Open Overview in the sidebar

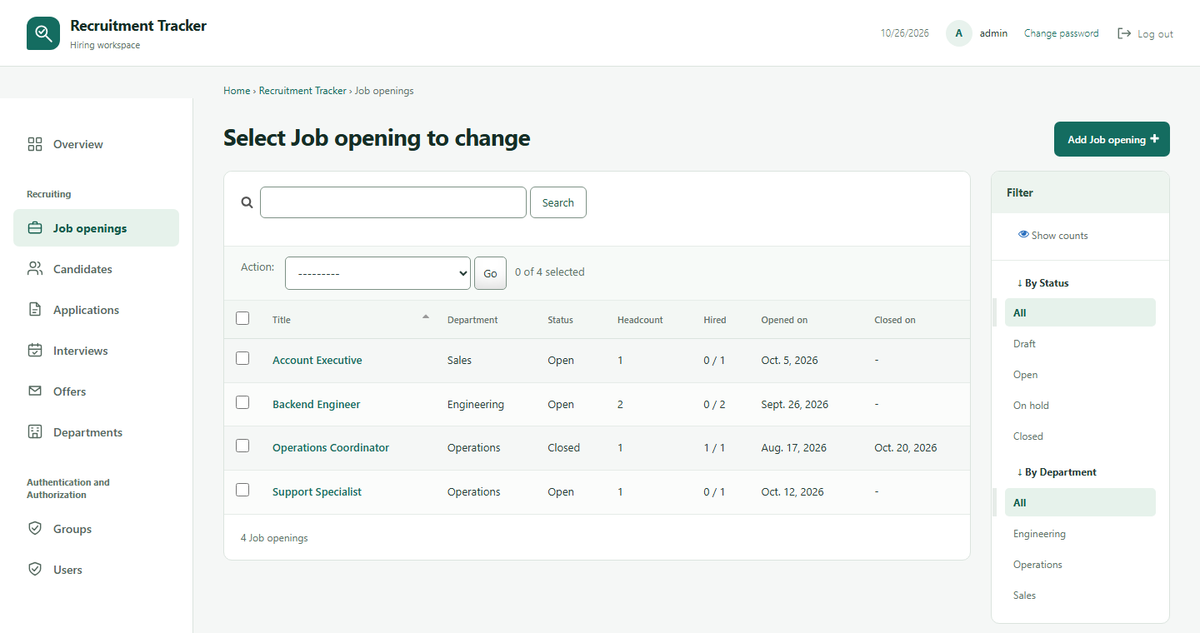pos(96,144)
